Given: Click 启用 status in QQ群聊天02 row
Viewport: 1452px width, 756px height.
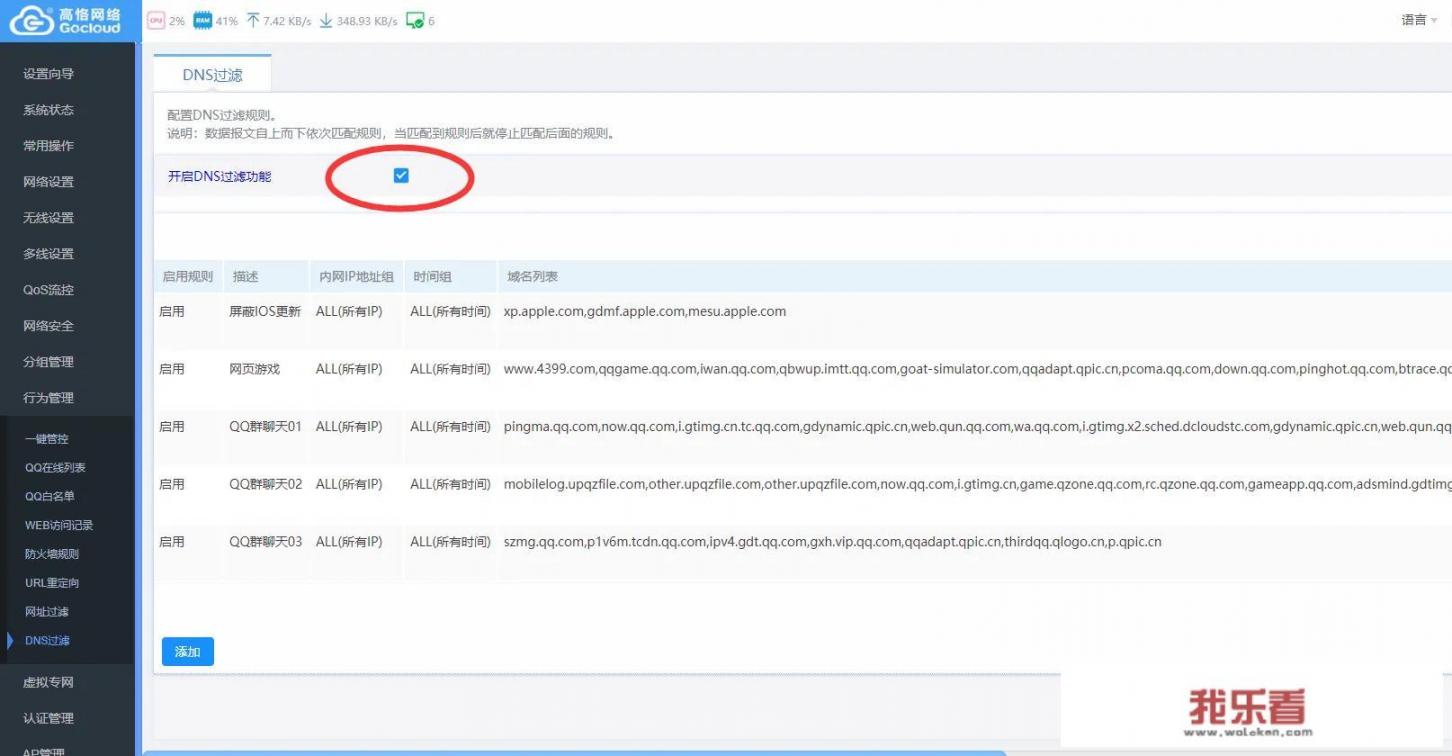Looking at the screenshot, I should [172, 484].
